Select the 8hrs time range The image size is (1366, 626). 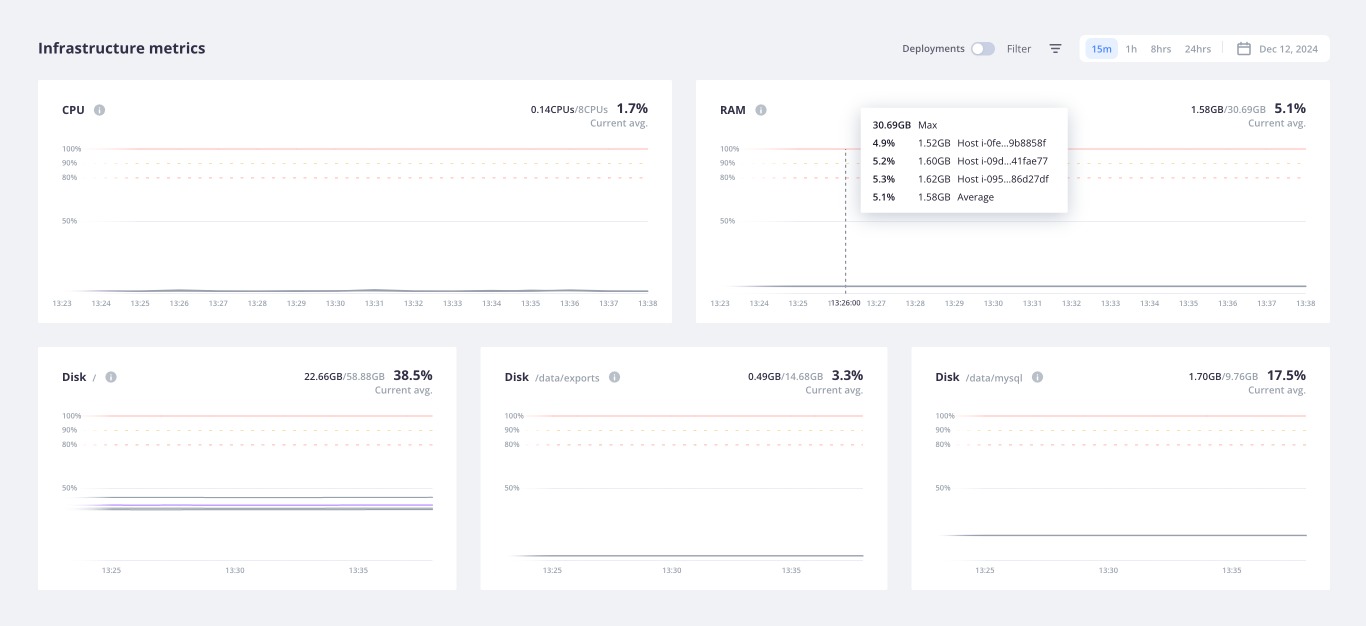(1160, 49)
